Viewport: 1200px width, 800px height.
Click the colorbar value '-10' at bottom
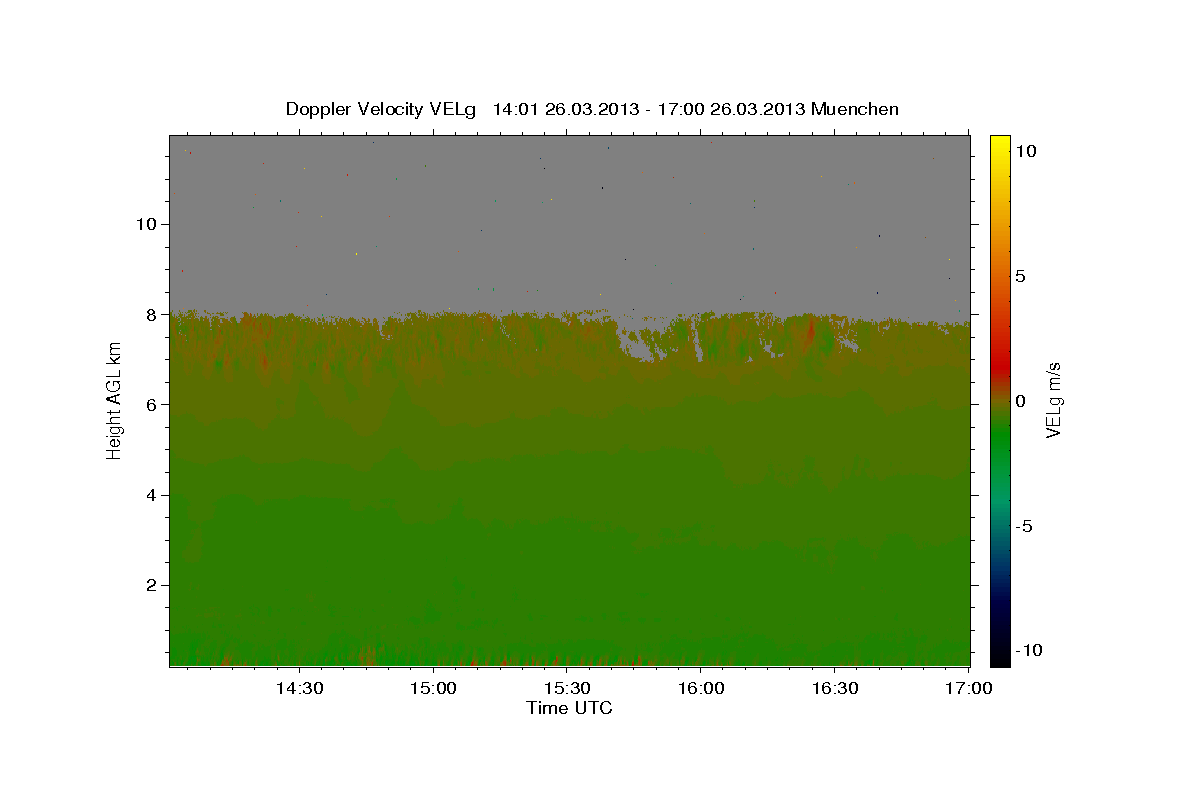coord(1028,651)
